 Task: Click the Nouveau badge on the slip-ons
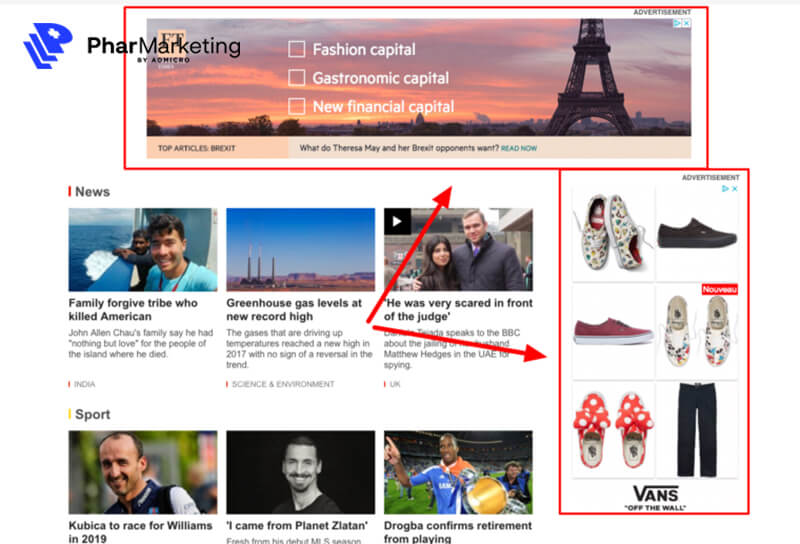719,289
